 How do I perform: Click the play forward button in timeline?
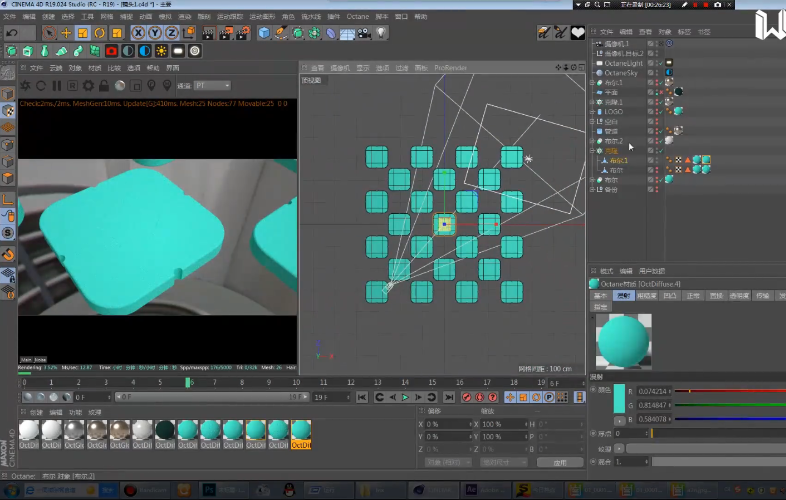(x=404, y=397)
